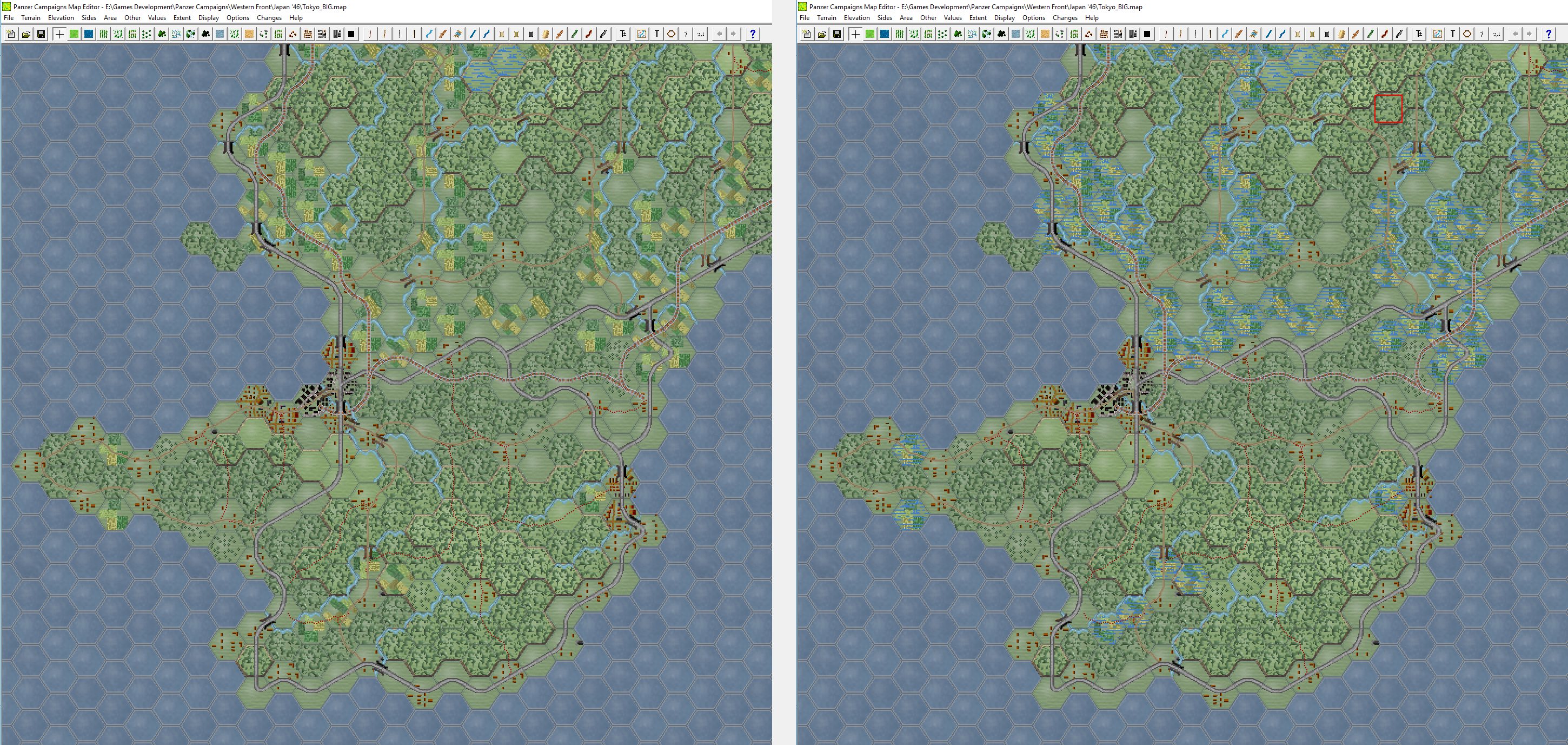Click the New map icon in right window
Viewport: 1568px width, 745px height.
pyautogui.click(x=807, y=34)
